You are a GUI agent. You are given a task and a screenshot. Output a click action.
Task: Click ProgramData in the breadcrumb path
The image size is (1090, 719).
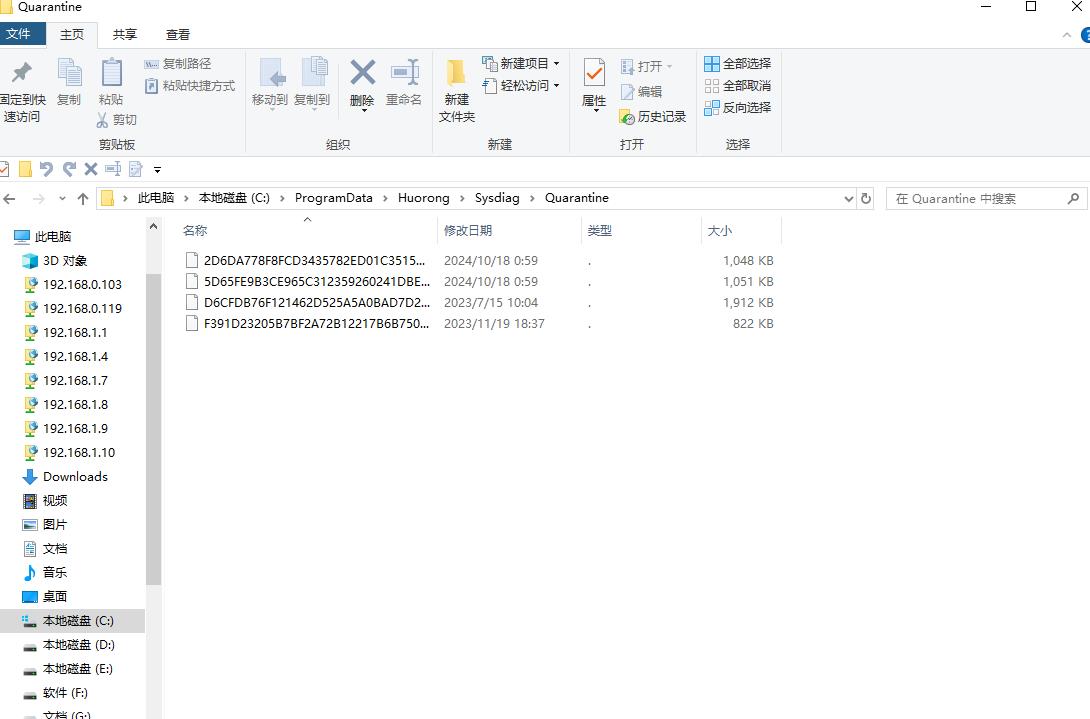tap(334, 198)
